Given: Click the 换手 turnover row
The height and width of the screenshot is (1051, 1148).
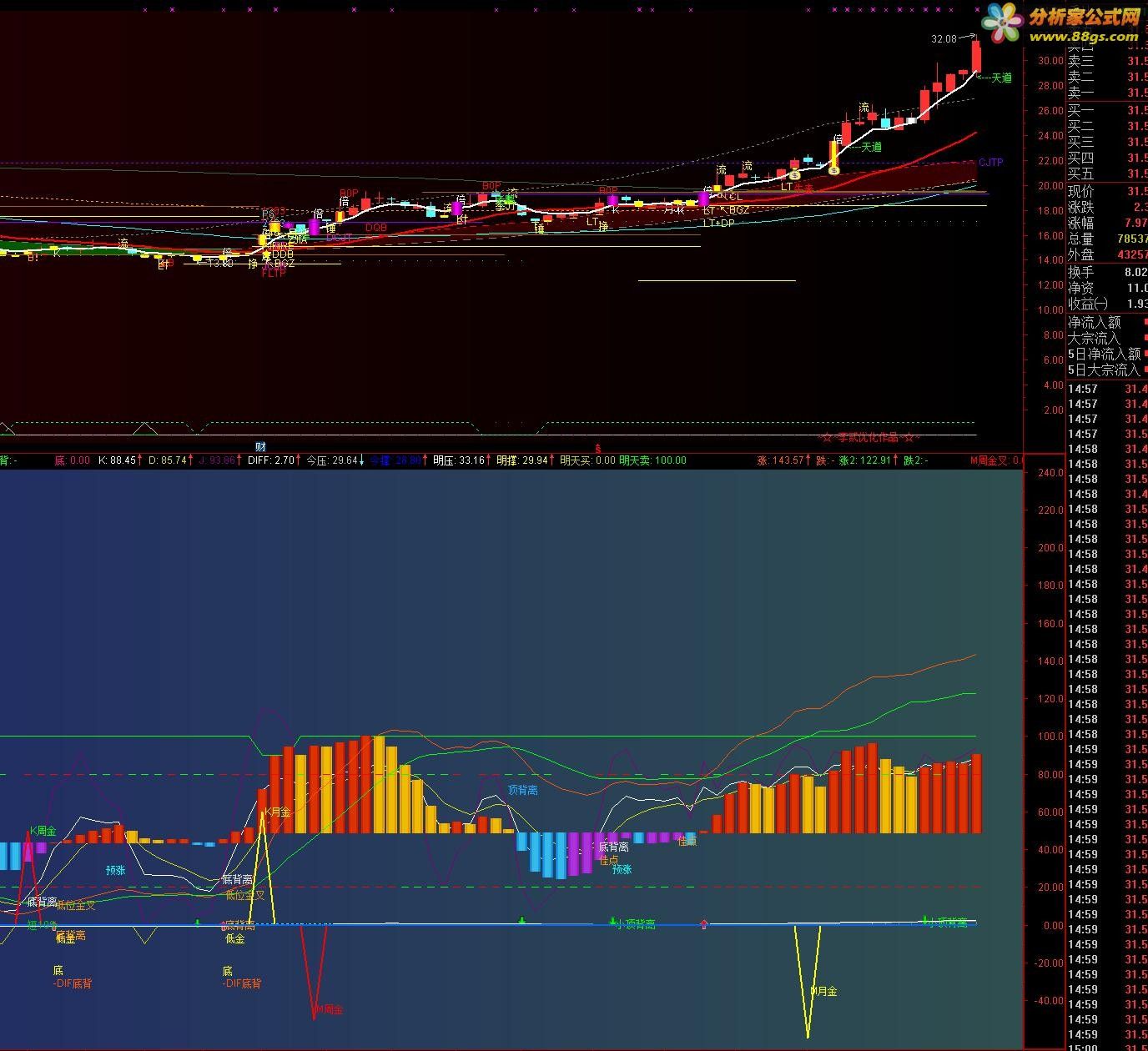Looking at the screenshot, I should 1107,272.
